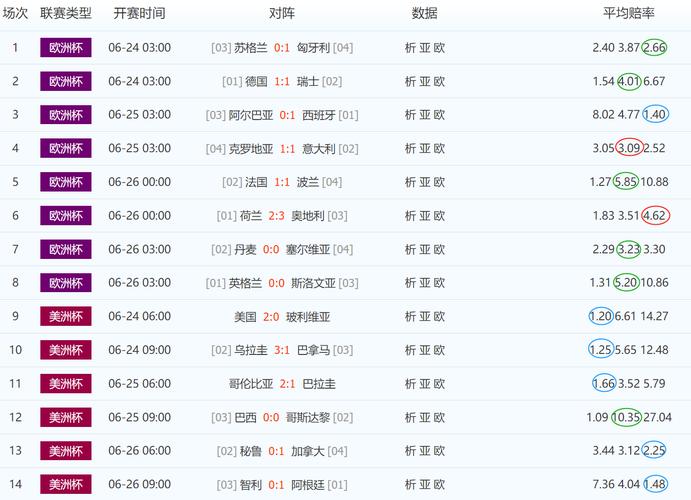Screen dimensions: 691x500
Task: Open 亚 link for 法国 vs 波兰
Action: [x=425, y=182]
